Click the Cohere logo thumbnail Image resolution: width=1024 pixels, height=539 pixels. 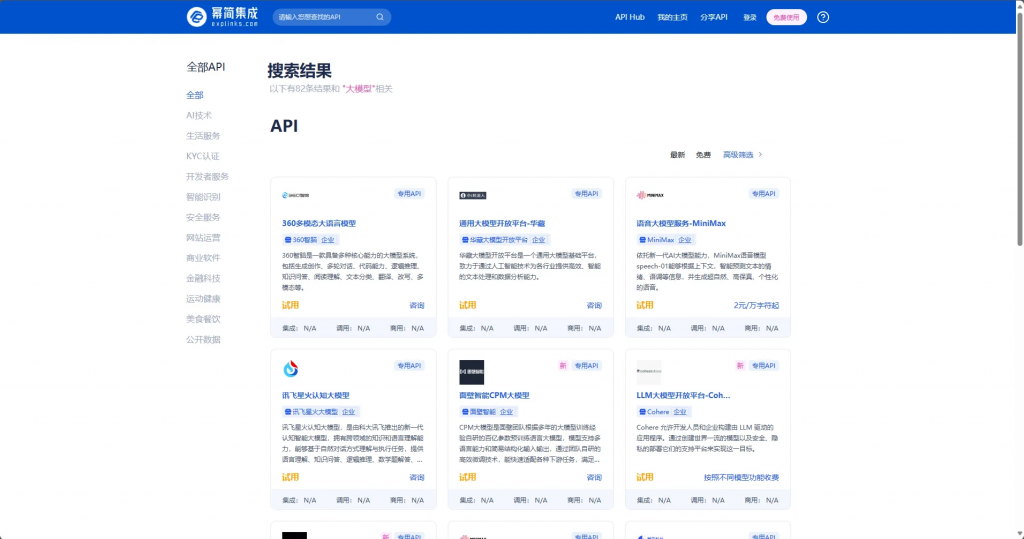[x=648, y=372]
